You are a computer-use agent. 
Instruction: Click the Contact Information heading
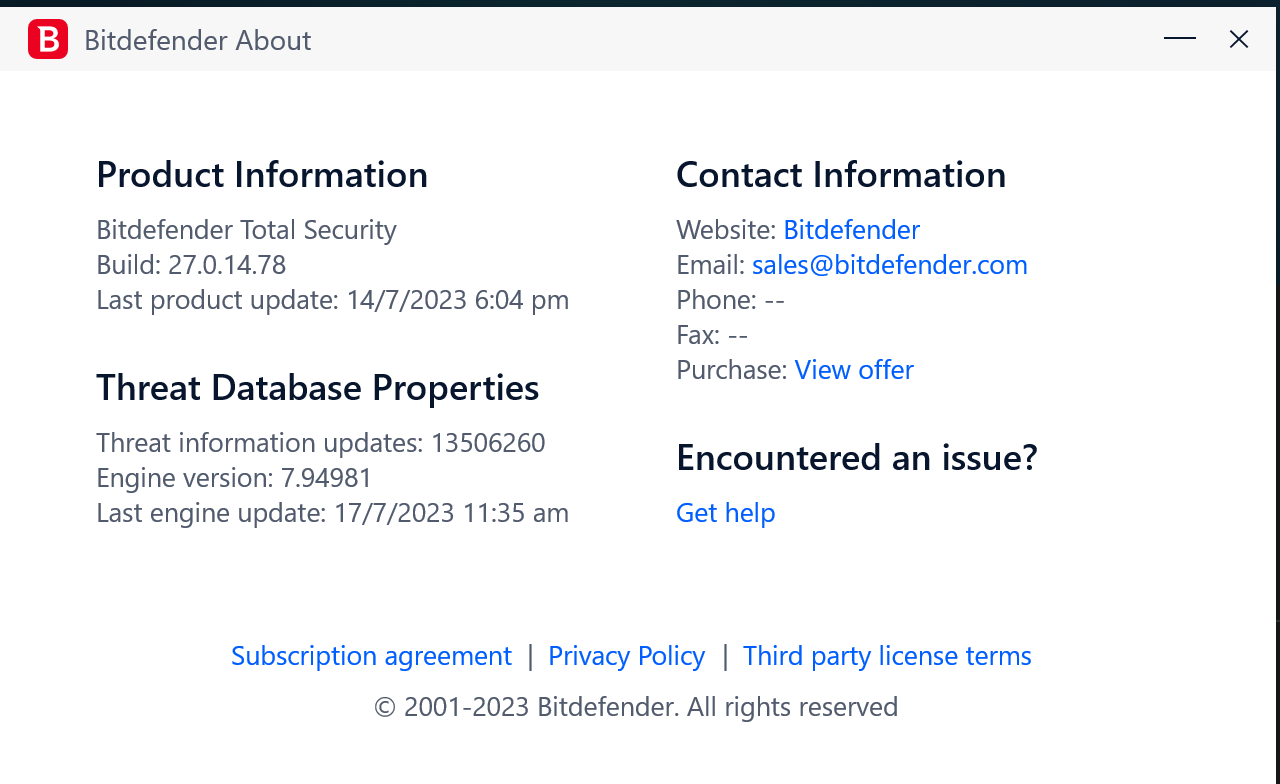(841, 175)
